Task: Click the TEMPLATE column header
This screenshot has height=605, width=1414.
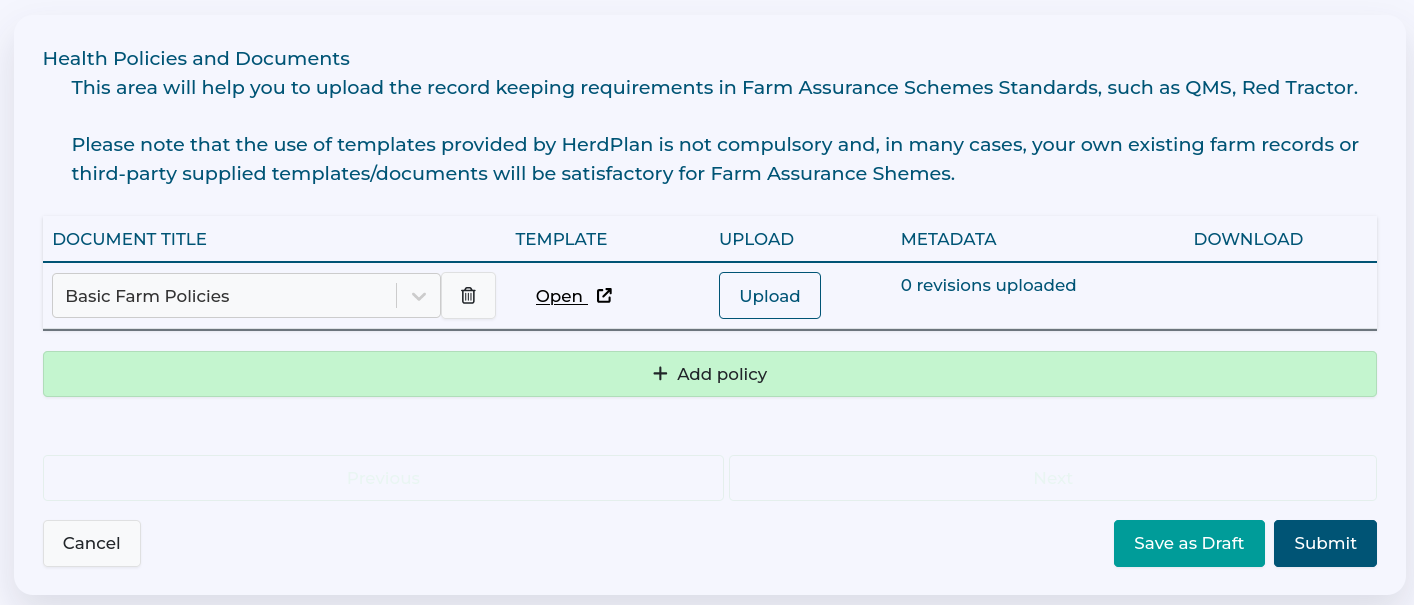Action: coord(561,239)
